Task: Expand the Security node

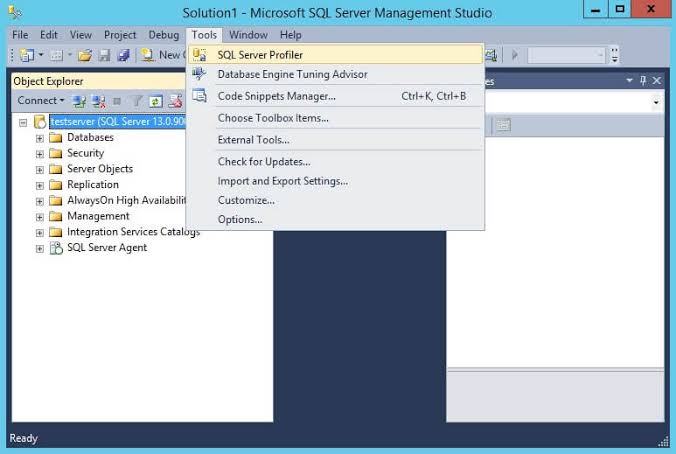Action: coord(40,154)
